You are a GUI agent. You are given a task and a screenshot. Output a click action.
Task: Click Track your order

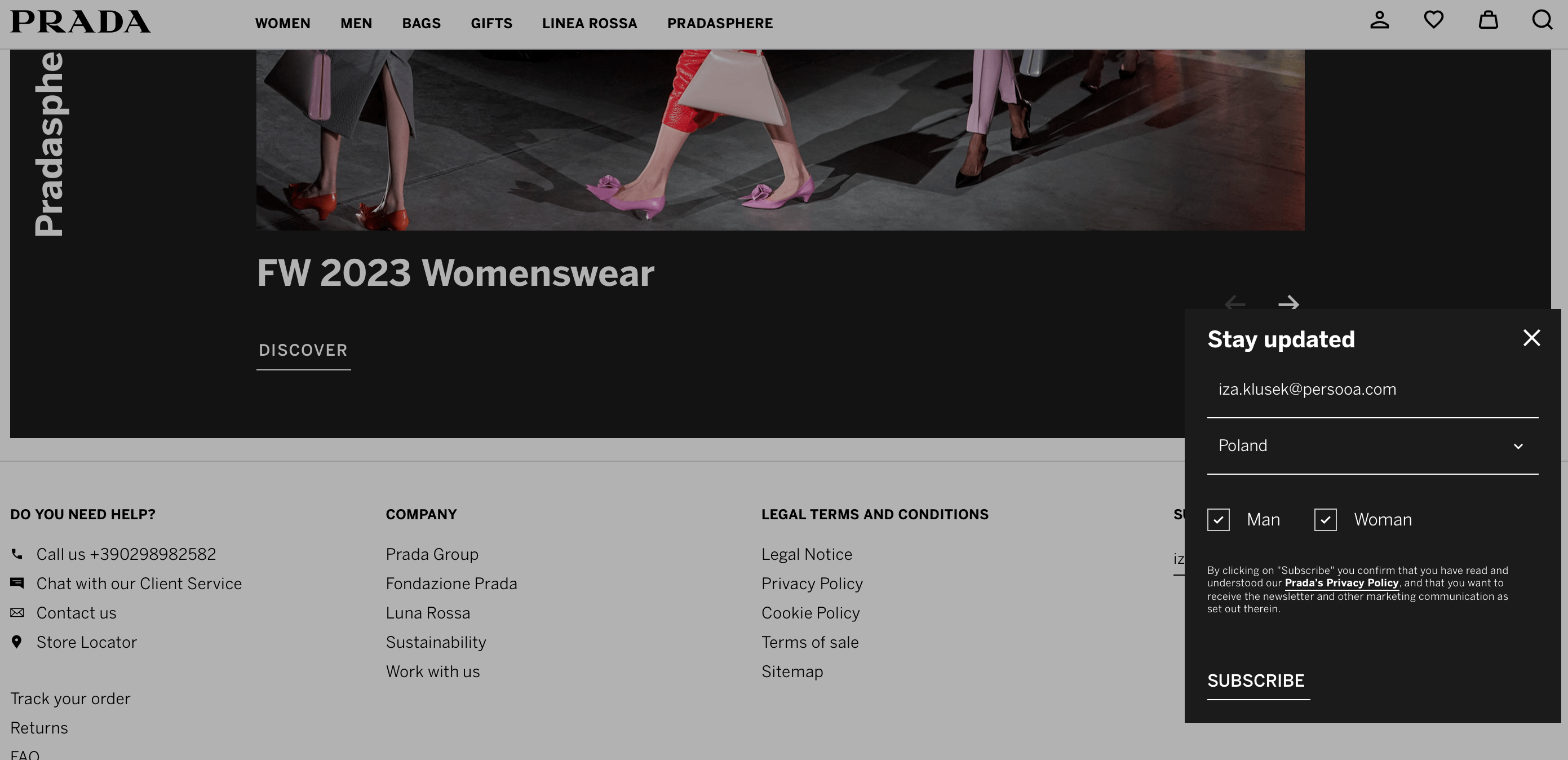click(x=70, y=698)
